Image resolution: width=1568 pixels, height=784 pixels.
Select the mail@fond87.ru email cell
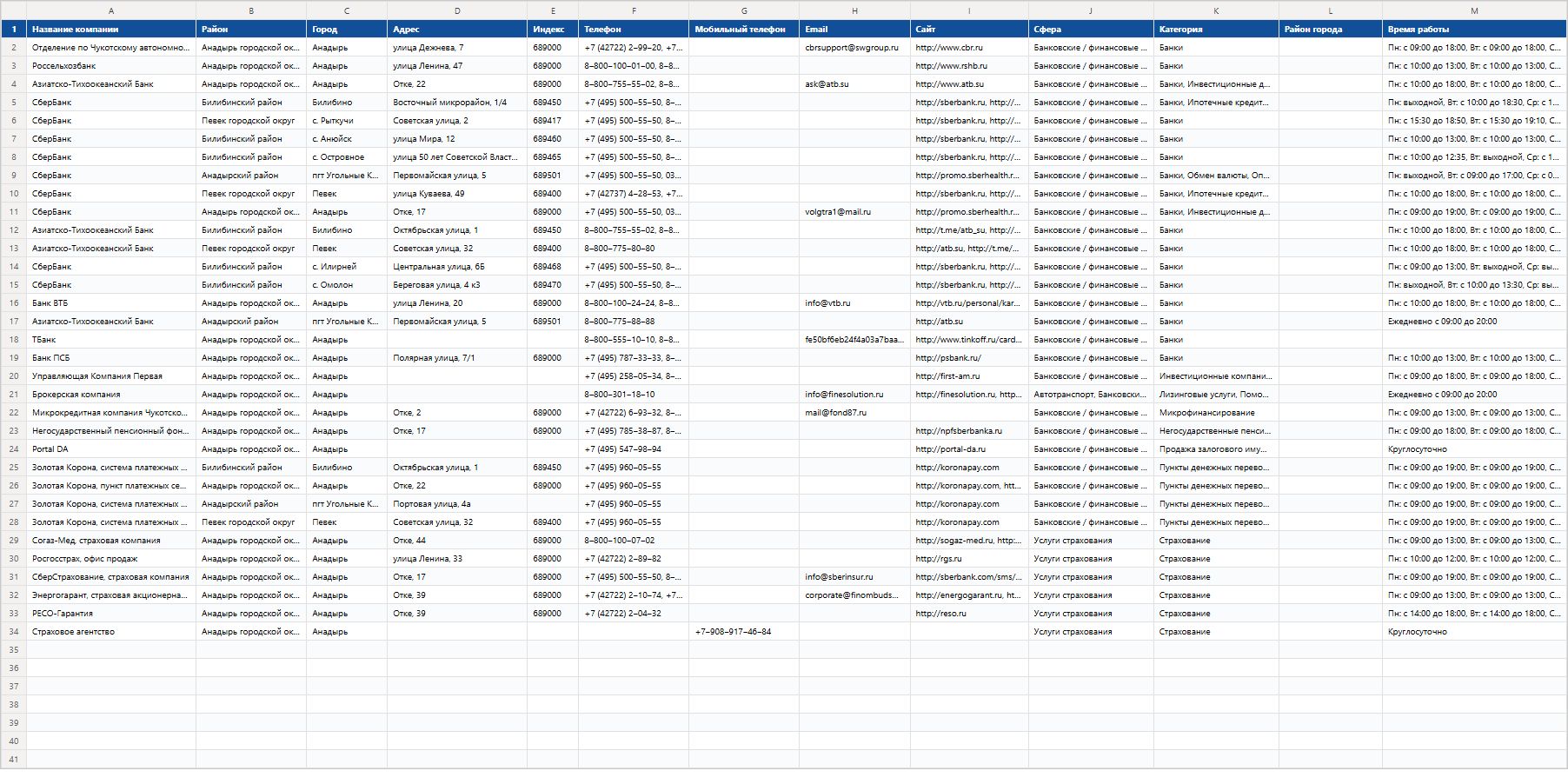tap(854, 413)
